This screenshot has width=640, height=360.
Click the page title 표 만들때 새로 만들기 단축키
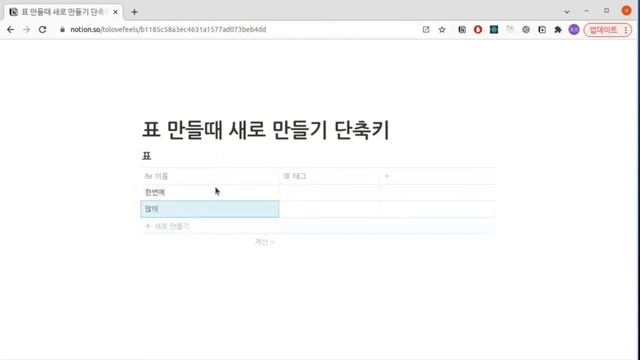coord(265,130)
